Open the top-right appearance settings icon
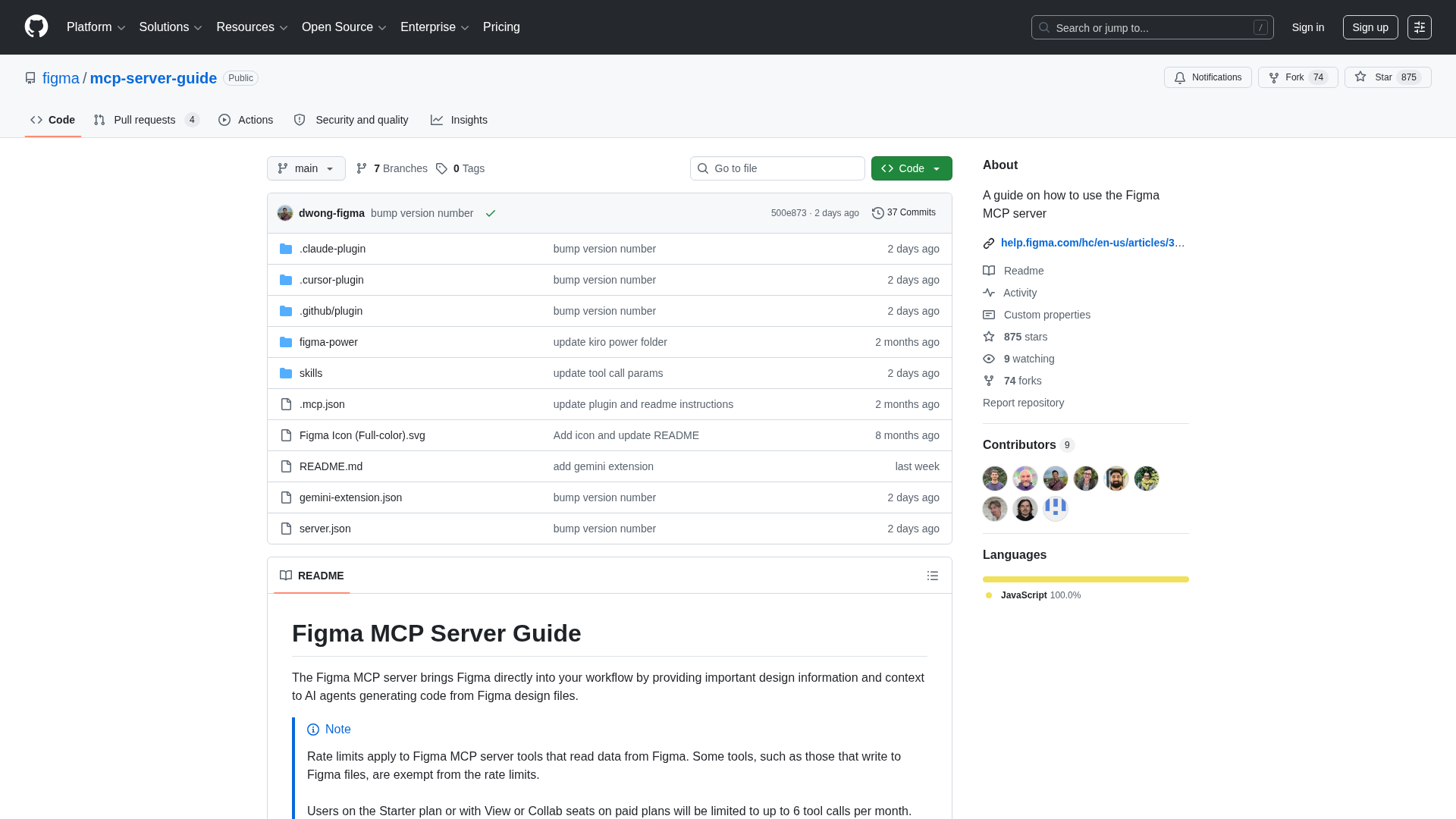The image size is (1456, 819). (1419, 27)
